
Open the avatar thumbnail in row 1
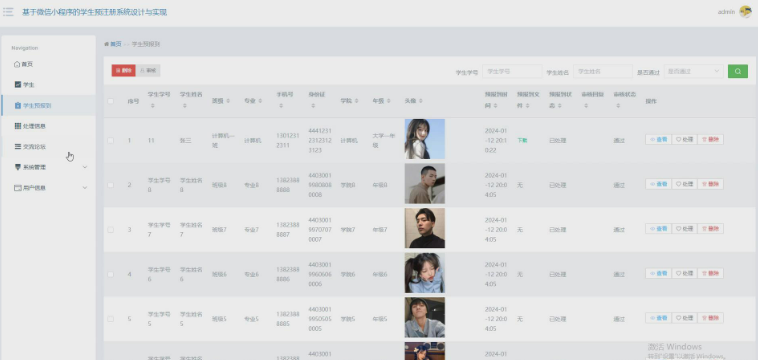(x=424, y=139)
